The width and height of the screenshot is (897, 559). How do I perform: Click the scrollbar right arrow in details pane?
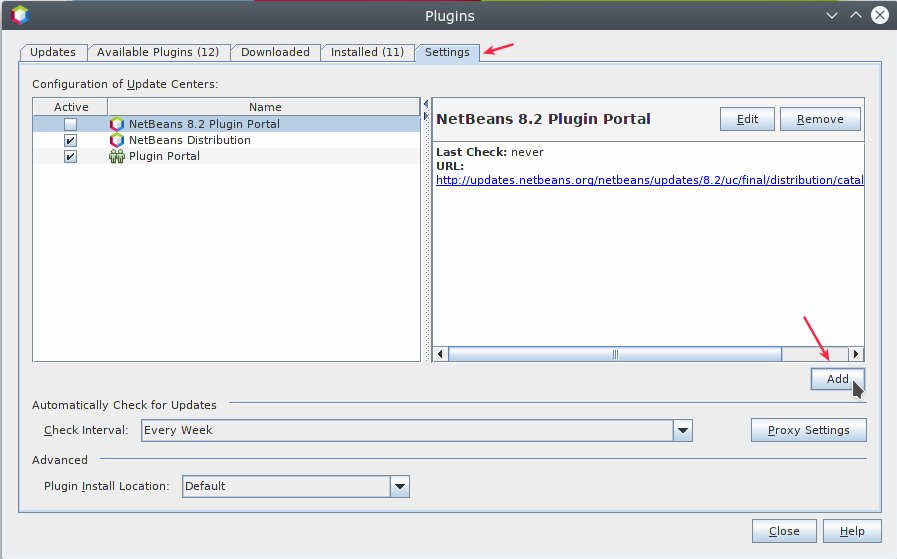(x=856, y=354)
